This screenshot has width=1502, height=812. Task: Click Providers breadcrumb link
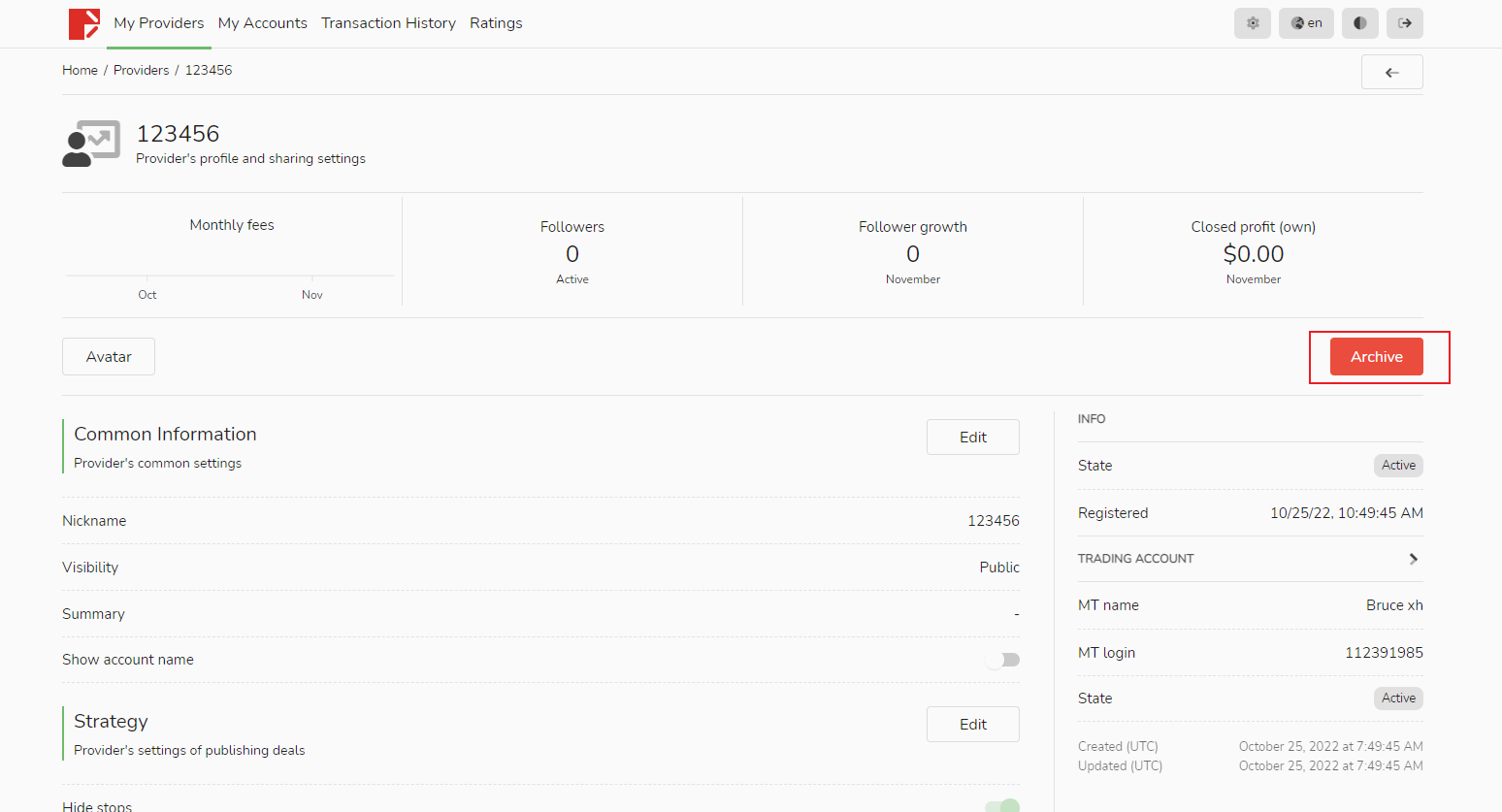(x=141, y=71)
